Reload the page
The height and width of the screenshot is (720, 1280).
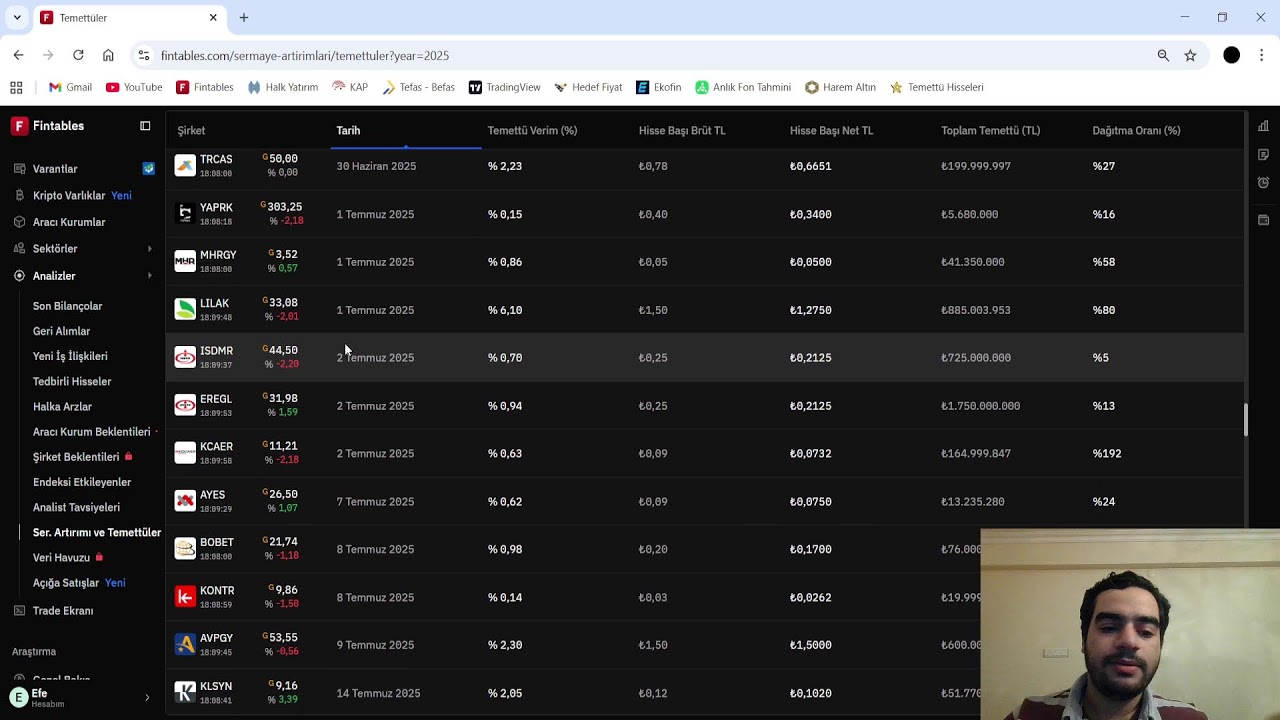78,55
